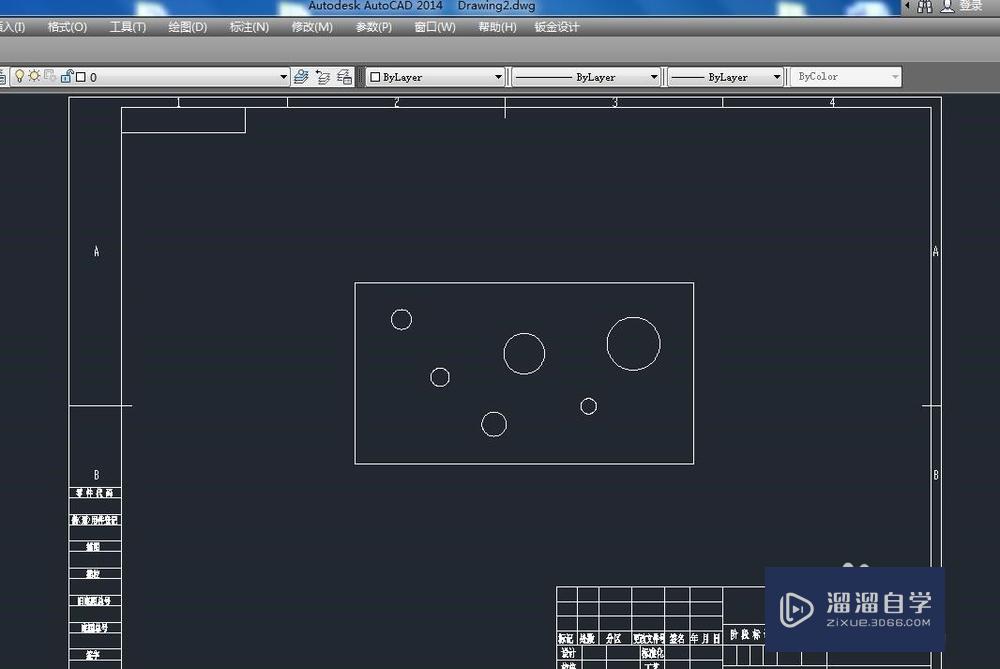1000x669 pixels.
Task: Open the 窗口(W) menu
Action: 435,27
